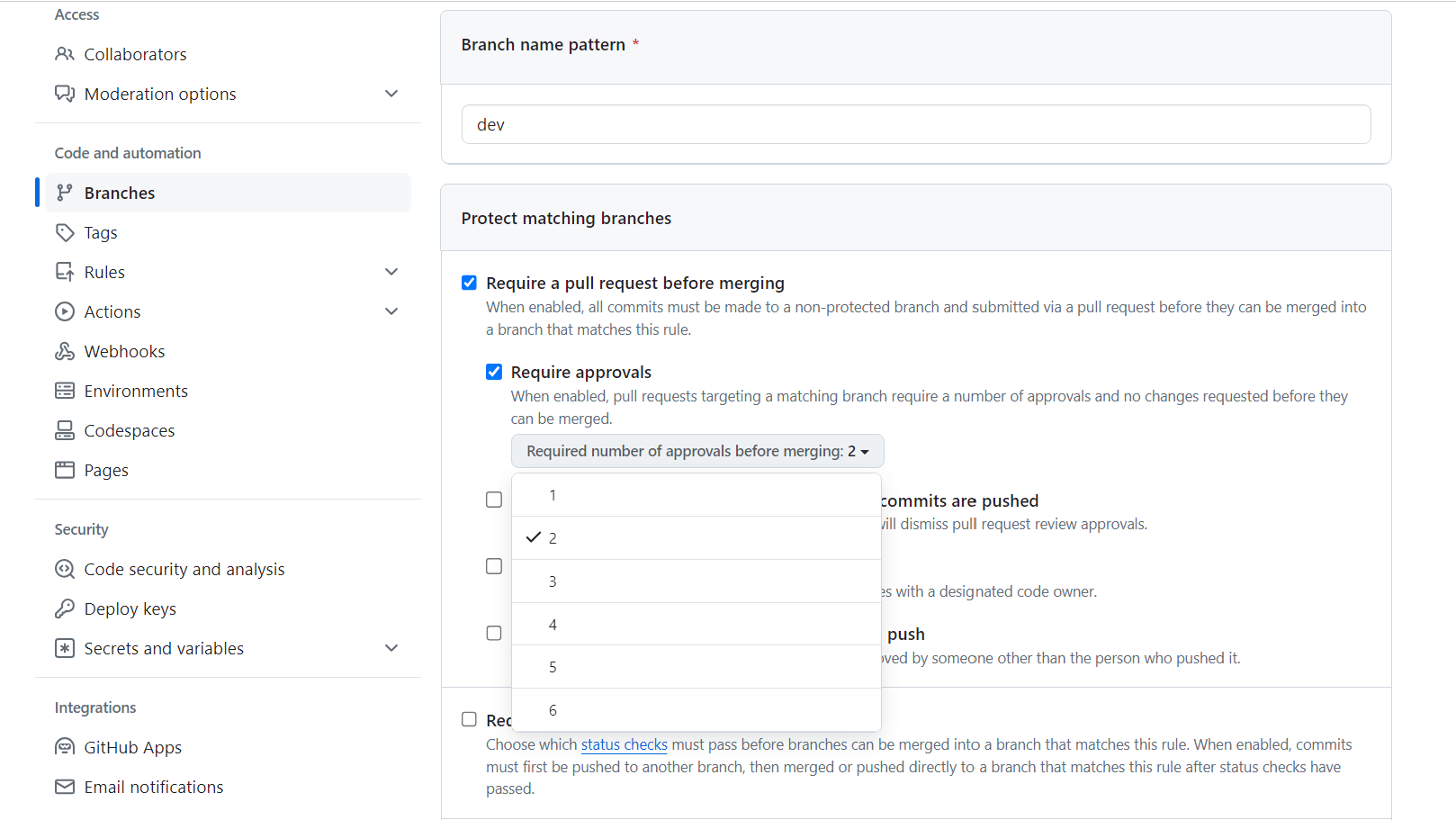Toggle the checkbox for the 'push' approval option
This screenshot has height=820, width=1456.
(494, 633)
